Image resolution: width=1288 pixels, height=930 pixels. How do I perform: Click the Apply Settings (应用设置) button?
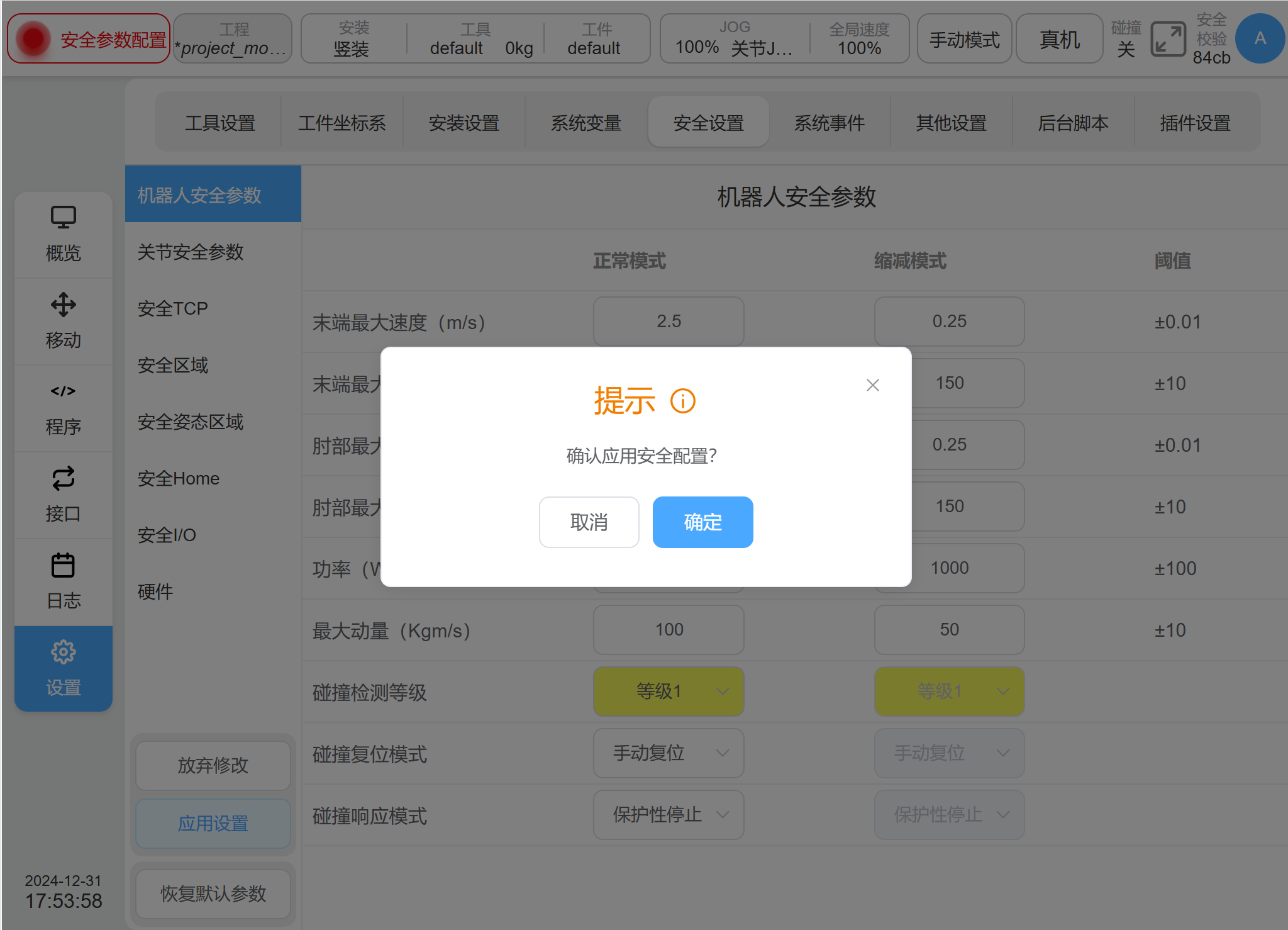tap(213, 823)
